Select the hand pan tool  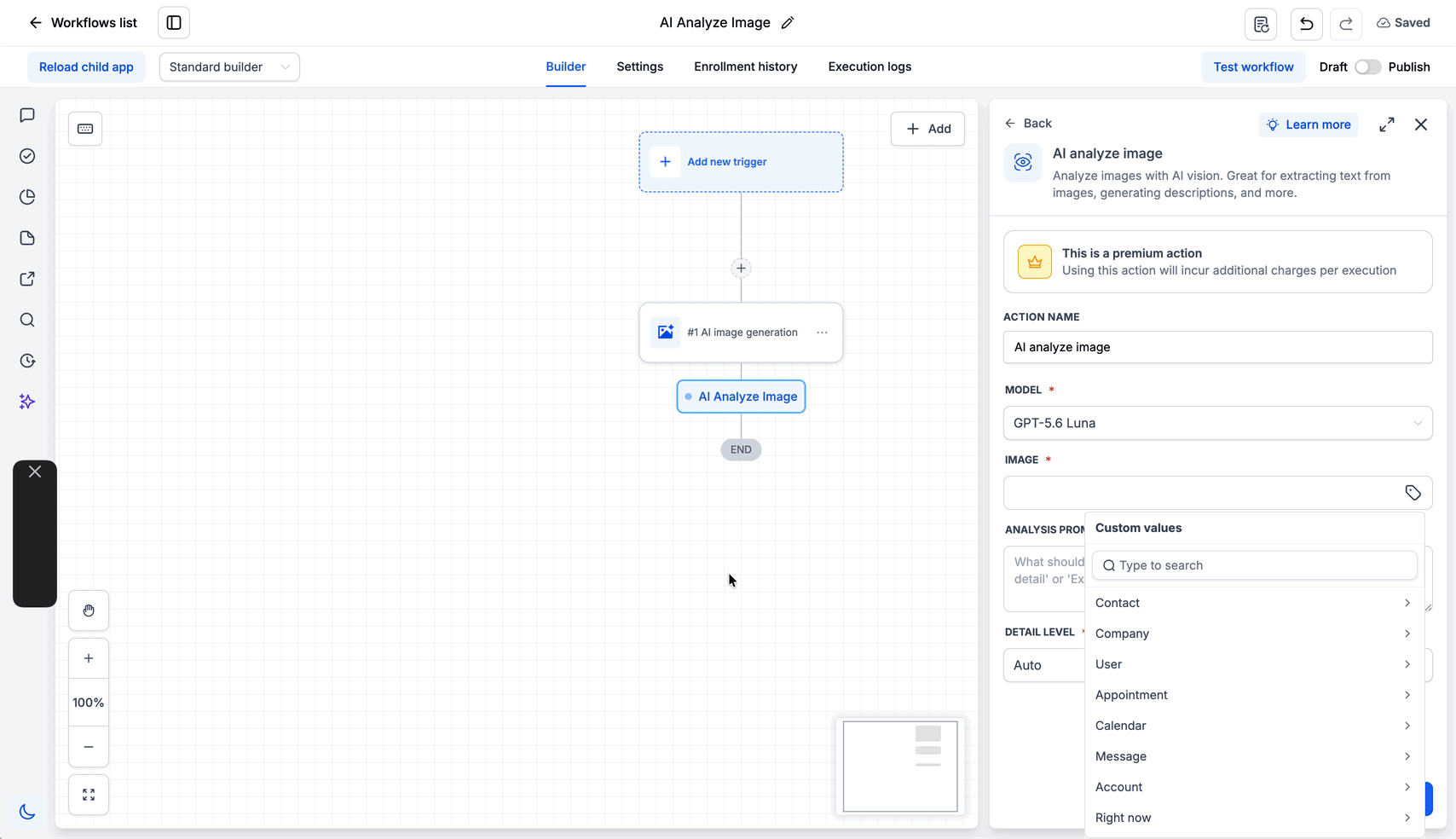[x=89, y=610]
